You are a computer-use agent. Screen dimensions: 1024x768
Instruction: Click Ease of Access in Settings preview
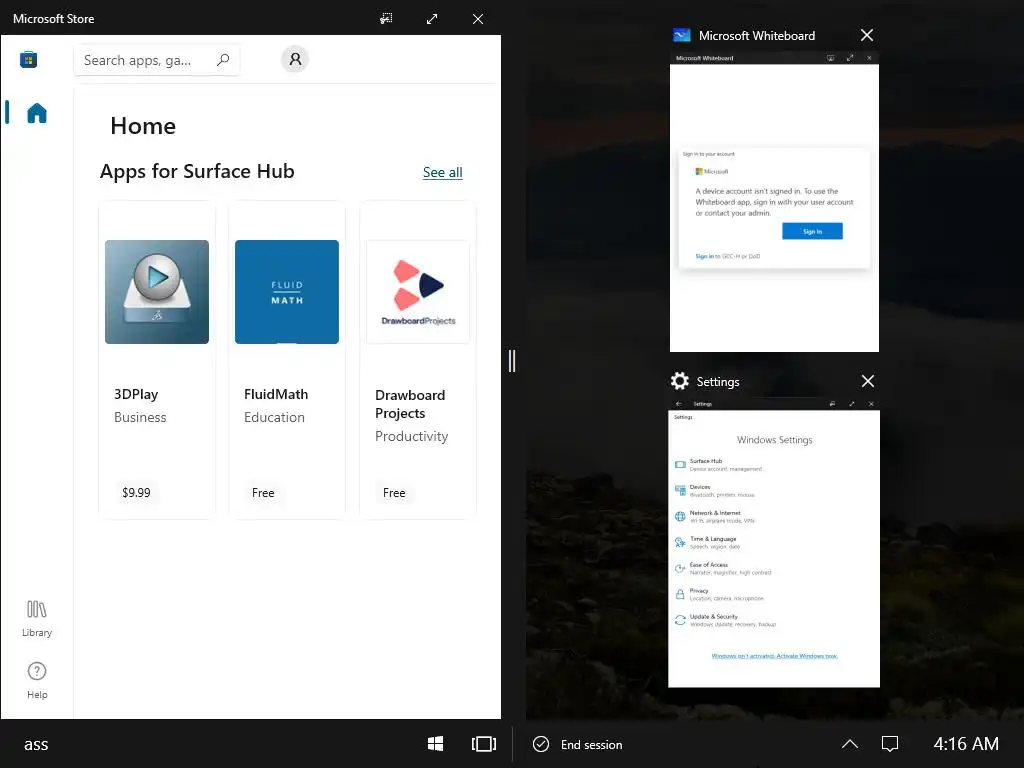pos(722,568)
